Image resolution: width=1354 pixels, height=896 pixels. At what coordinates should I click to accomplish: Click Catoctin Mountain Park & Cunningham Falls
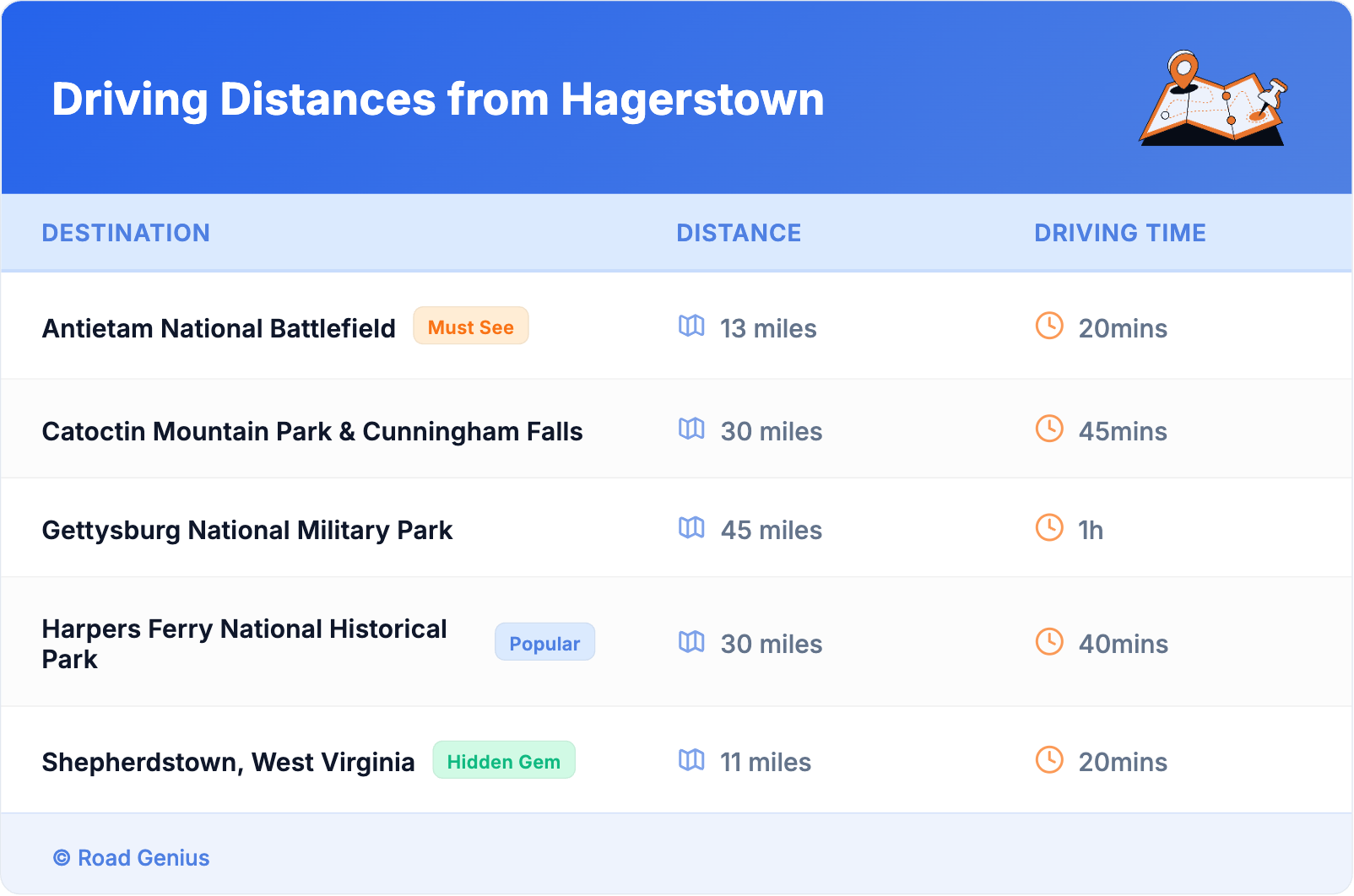pos(312,431)
